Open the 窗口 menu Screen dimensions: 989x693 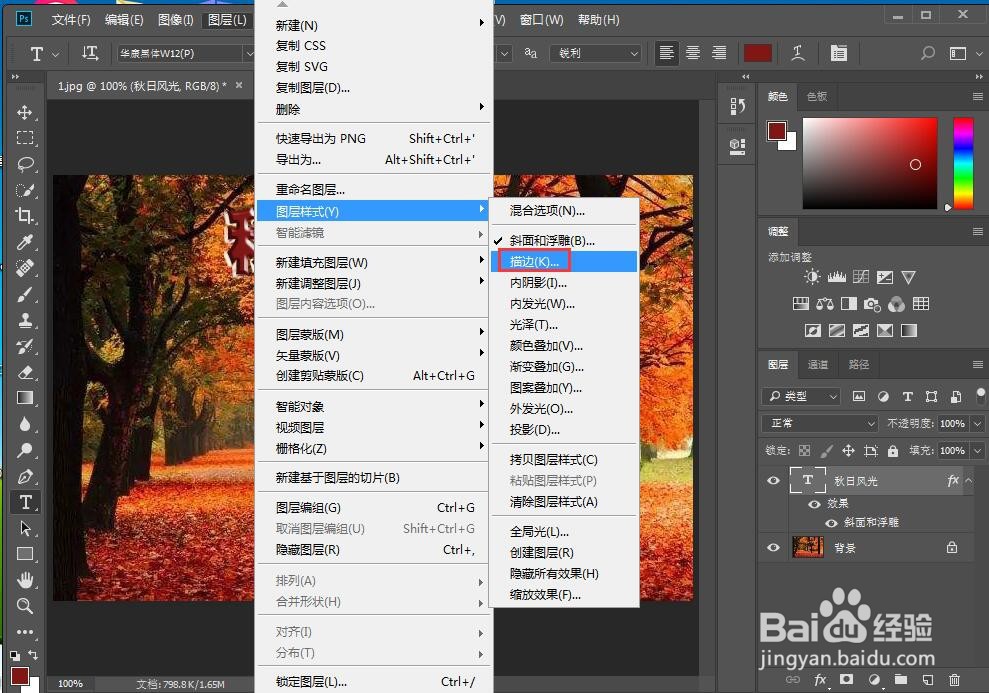(x=540, y=19)
